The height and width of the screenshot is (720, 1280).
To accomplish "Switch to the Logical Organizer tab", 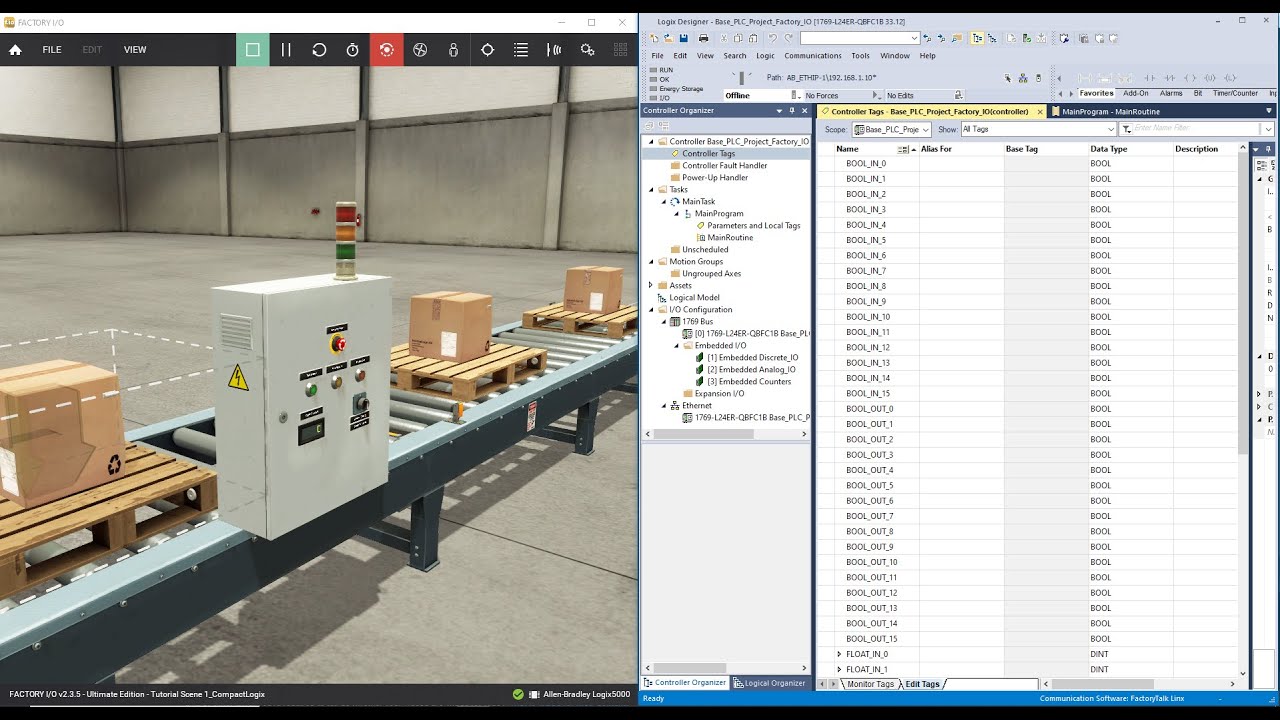I will point(769,683).
